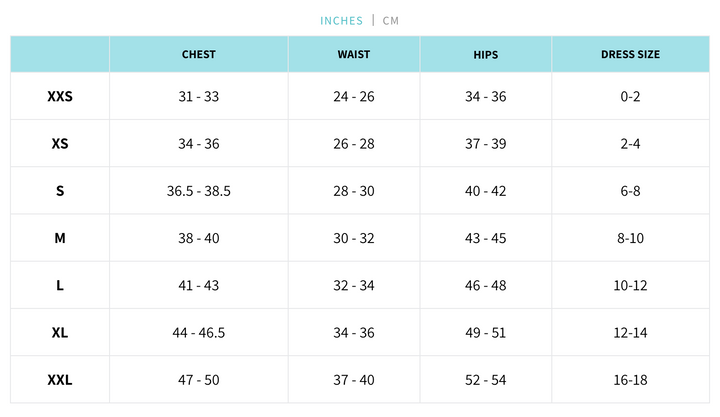720x417 pixels.
Task: Click the S size row label
Action: click(60, 191)
